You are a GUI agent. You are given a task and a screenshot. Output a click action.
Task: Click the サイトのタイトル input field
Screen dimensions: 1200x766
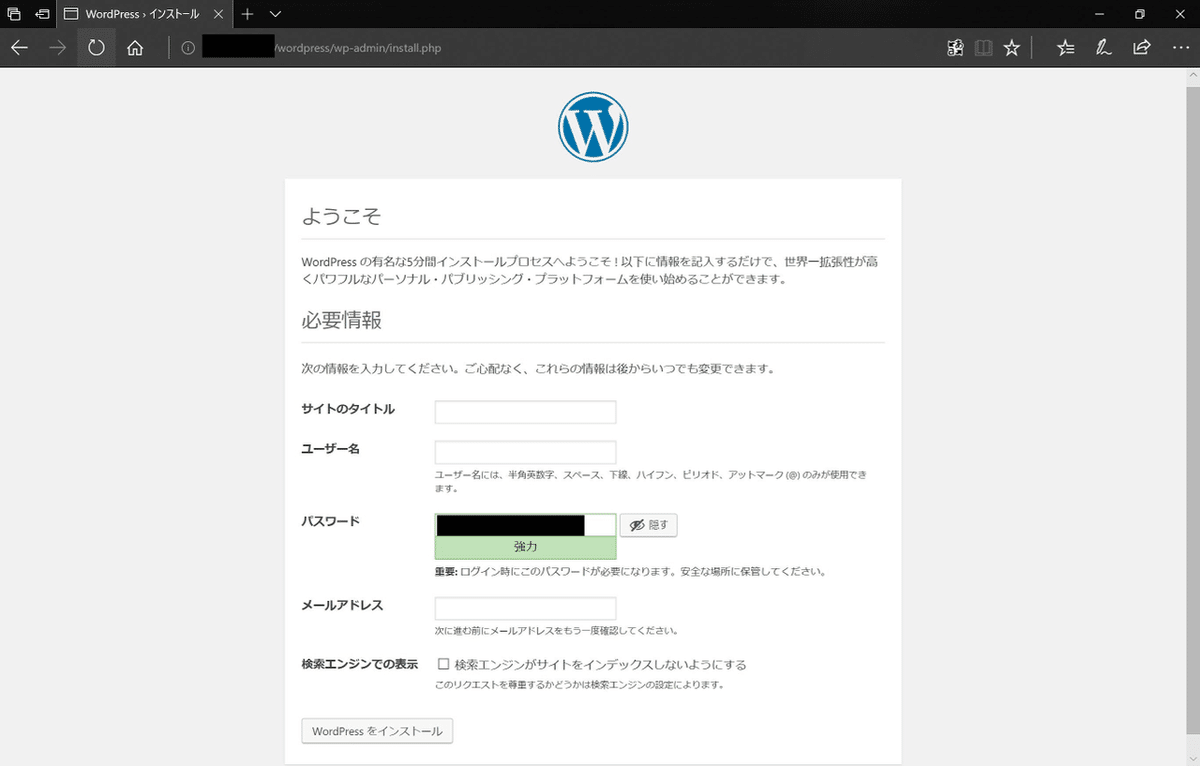(x=526, y=412)
